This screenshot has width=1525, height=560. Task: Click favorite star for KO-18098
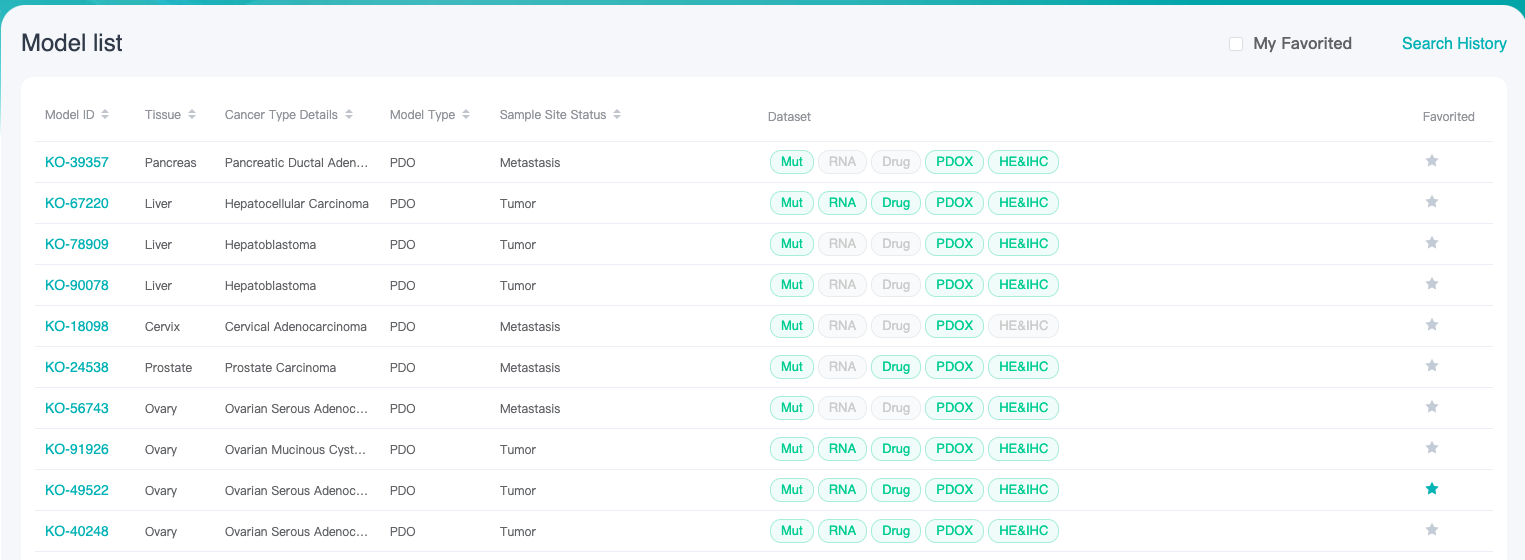[1431, 325]
